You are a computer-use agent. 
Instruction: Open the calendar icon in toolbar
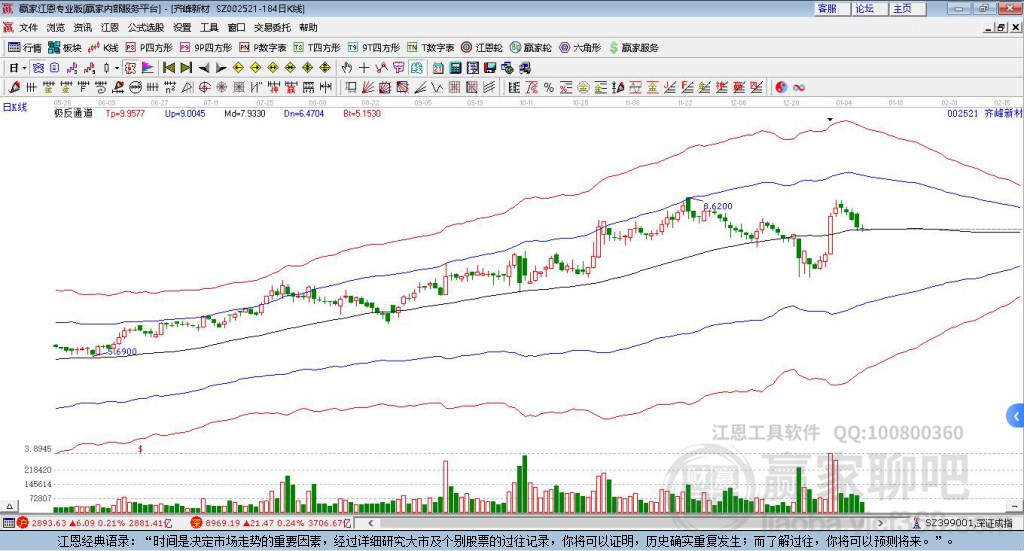coord(438,68)
